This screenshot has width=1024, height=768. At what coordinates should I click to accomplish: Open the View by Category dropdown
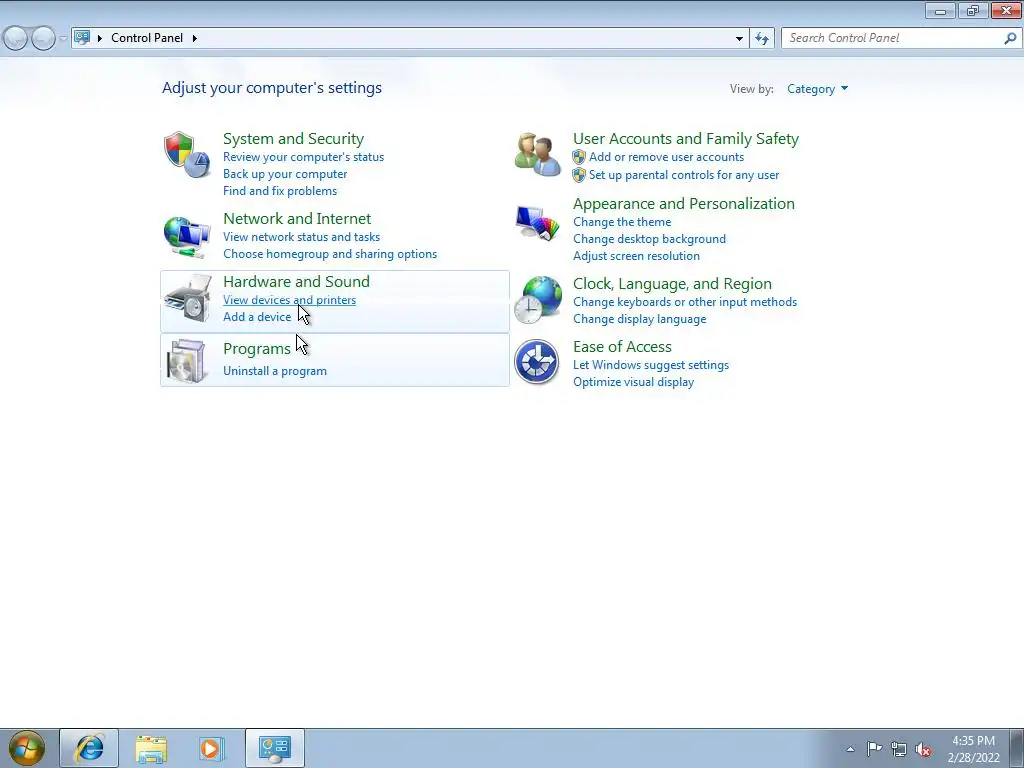coord(818,89)
